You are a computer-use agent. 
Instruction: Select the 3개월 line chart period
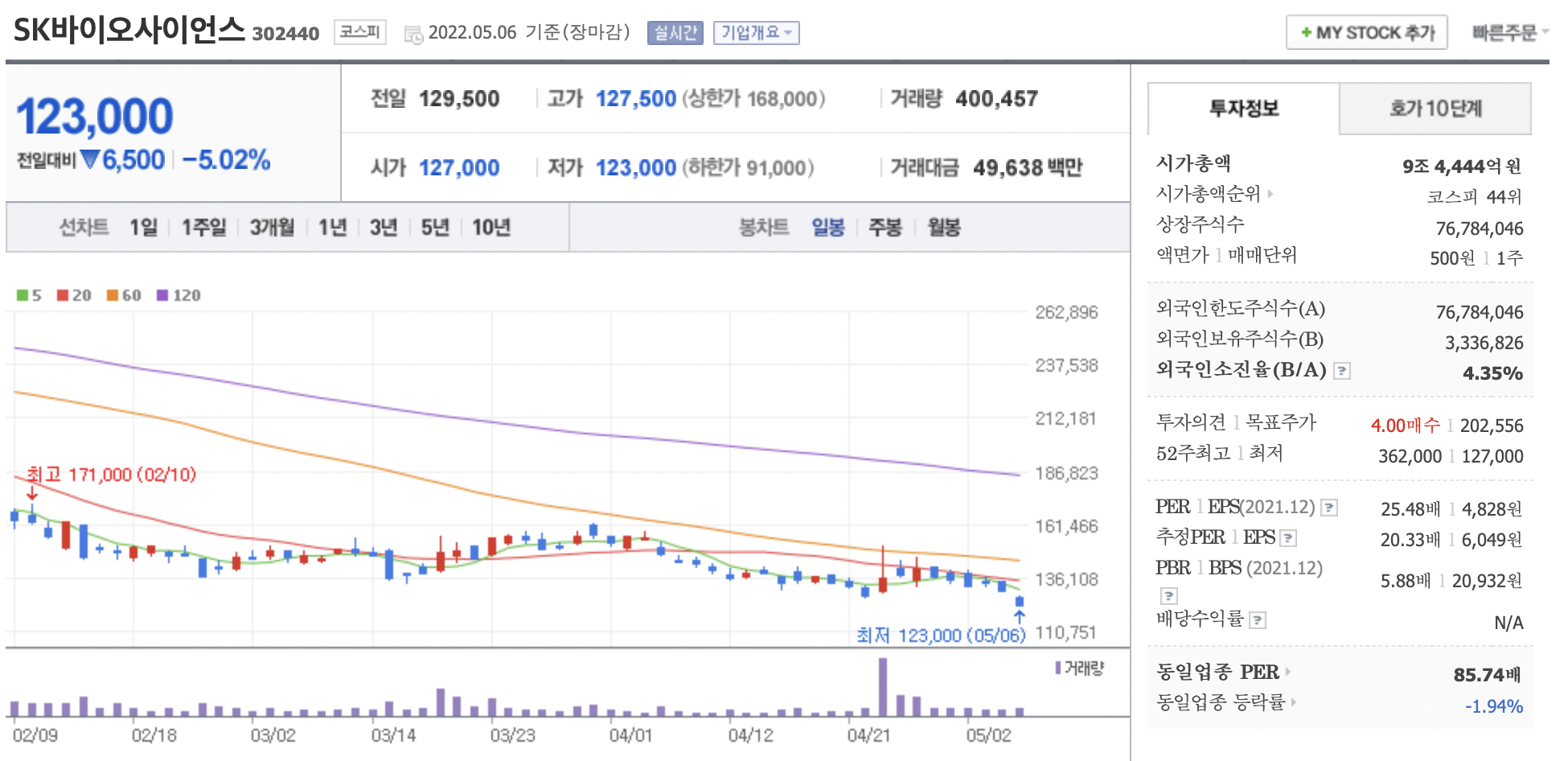272,228
